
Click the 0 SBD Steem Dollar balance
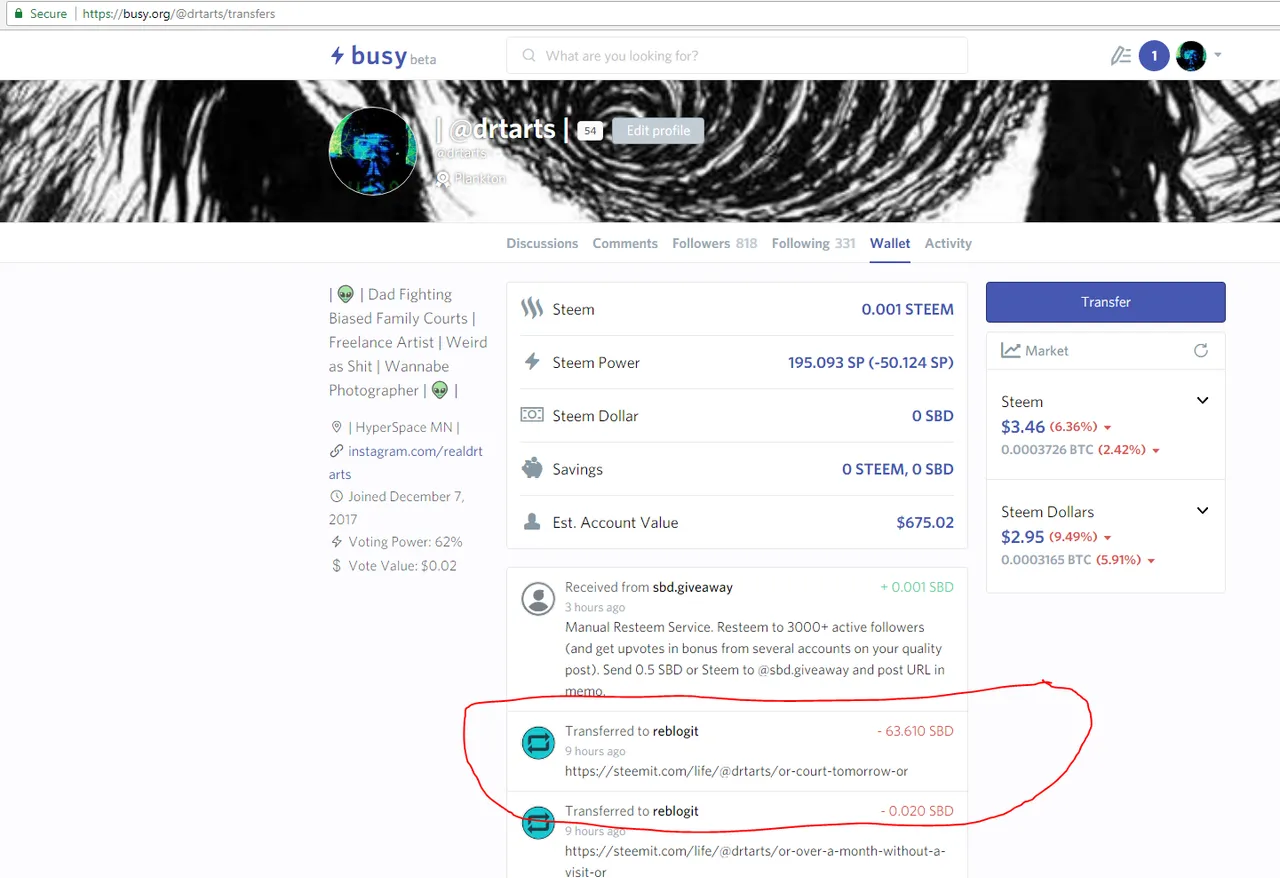point(933,416)
